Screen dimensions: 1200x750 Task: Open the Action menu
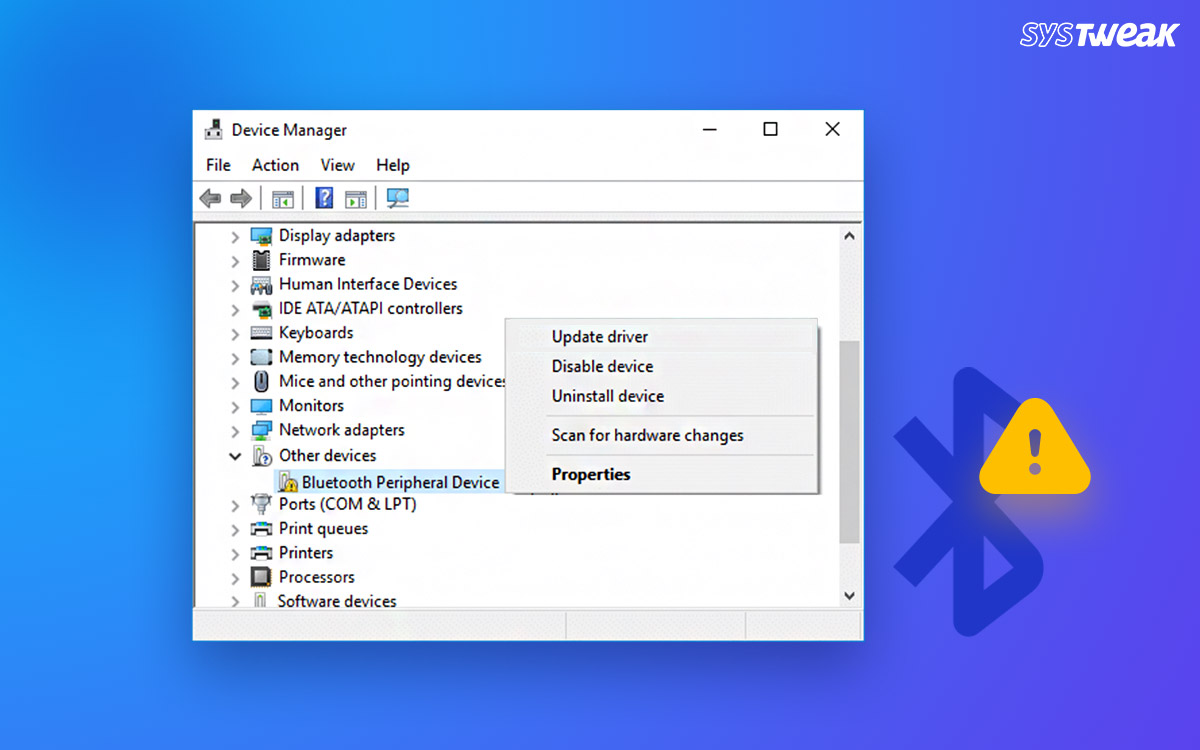click(x=275, y=165)
